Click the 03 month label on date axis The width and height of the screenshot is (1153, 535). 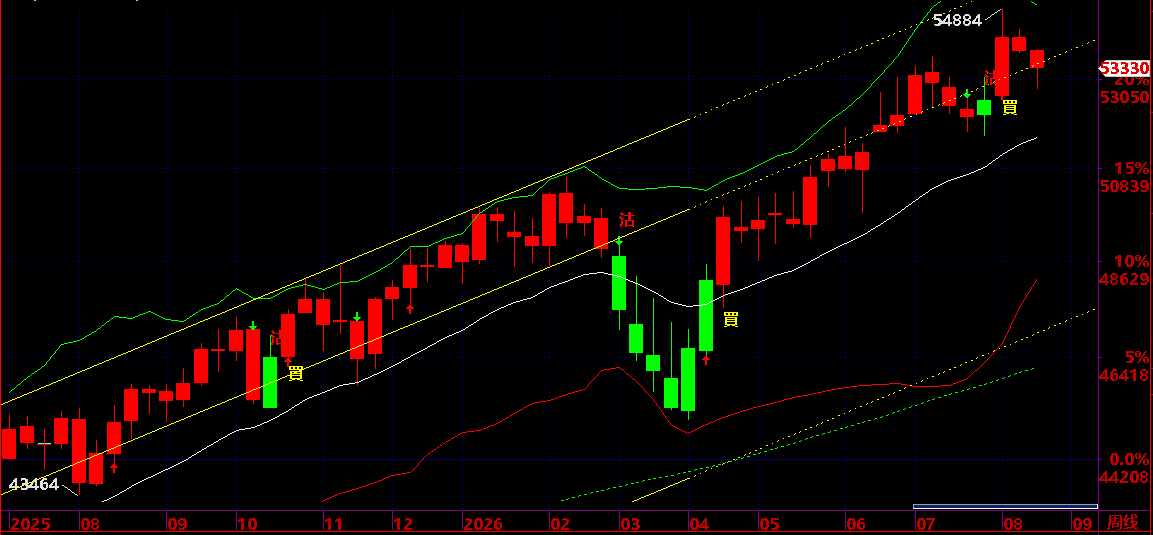[631, 525]
